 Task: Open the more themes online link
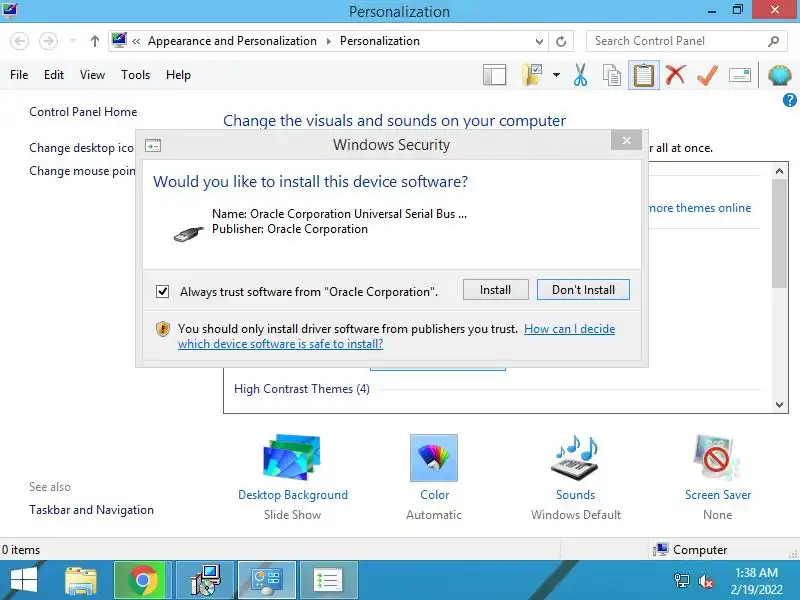[700, 208]
